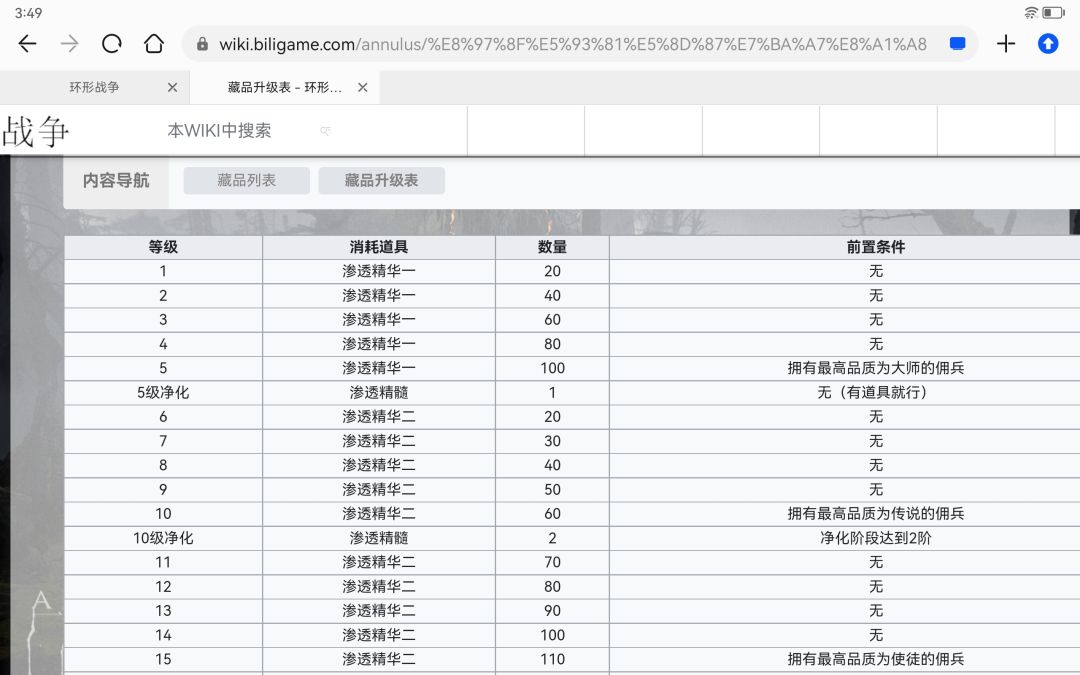Open the 藏品升级表 navigation button
The height and width of the screenshot is (675, 1080).
382,180
